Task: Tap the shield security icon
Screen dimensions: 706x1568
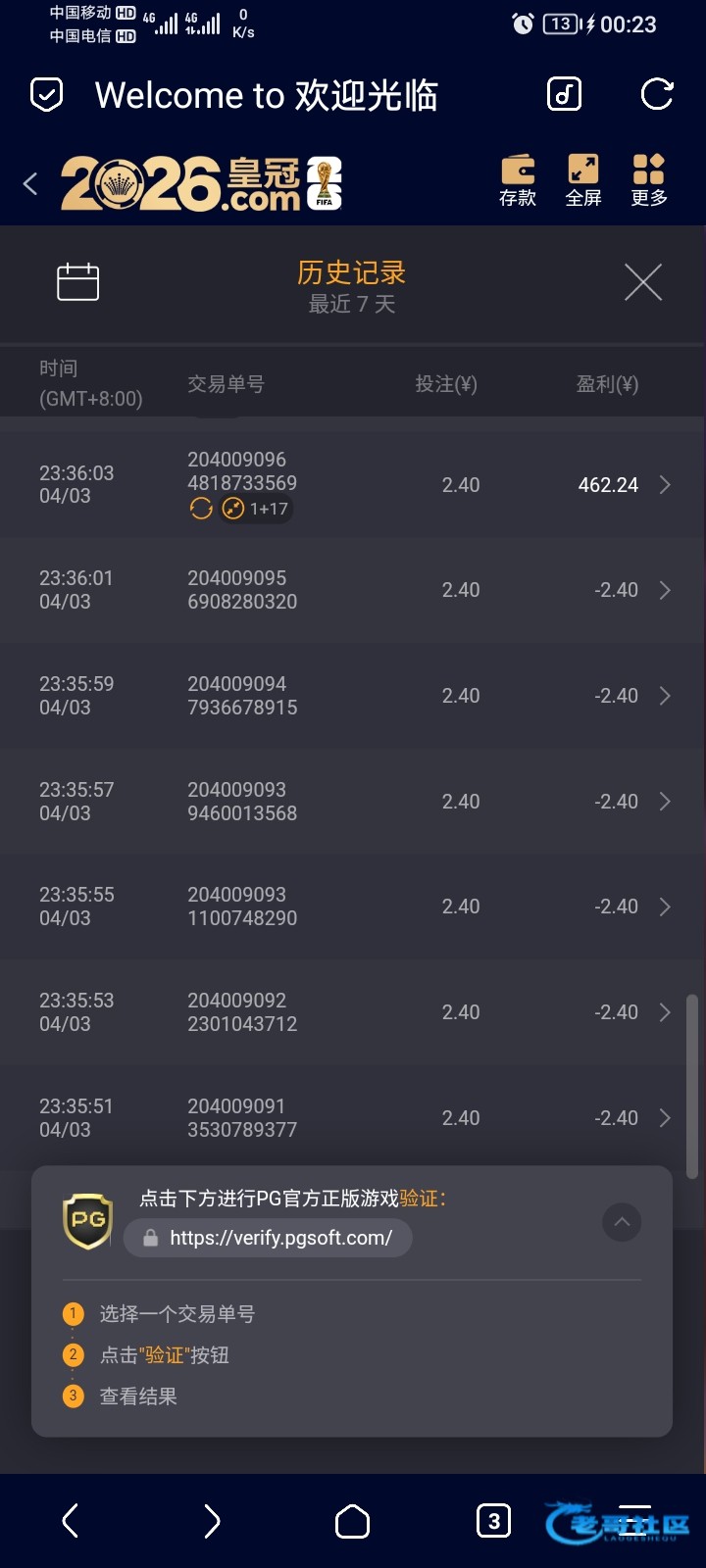Action: click(47, 95)
